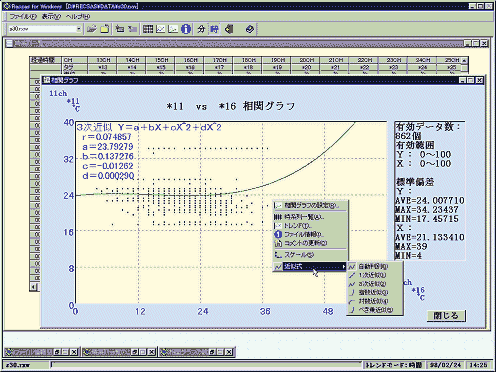Screen dimensions: 496x372
Task: Click the blue file information icon
Action: point(186,29)
